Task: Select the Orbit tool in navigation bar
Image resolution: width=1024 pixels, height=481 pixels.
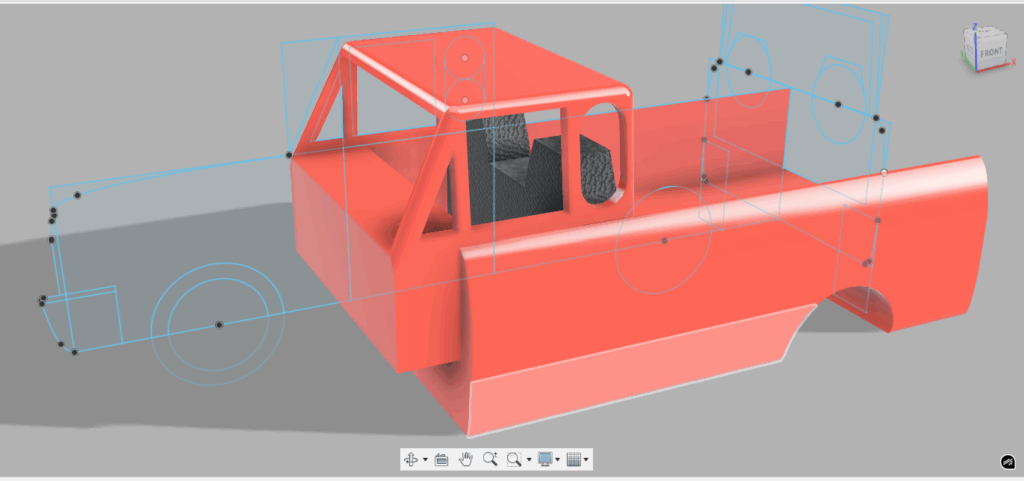Action: [410, 459]
